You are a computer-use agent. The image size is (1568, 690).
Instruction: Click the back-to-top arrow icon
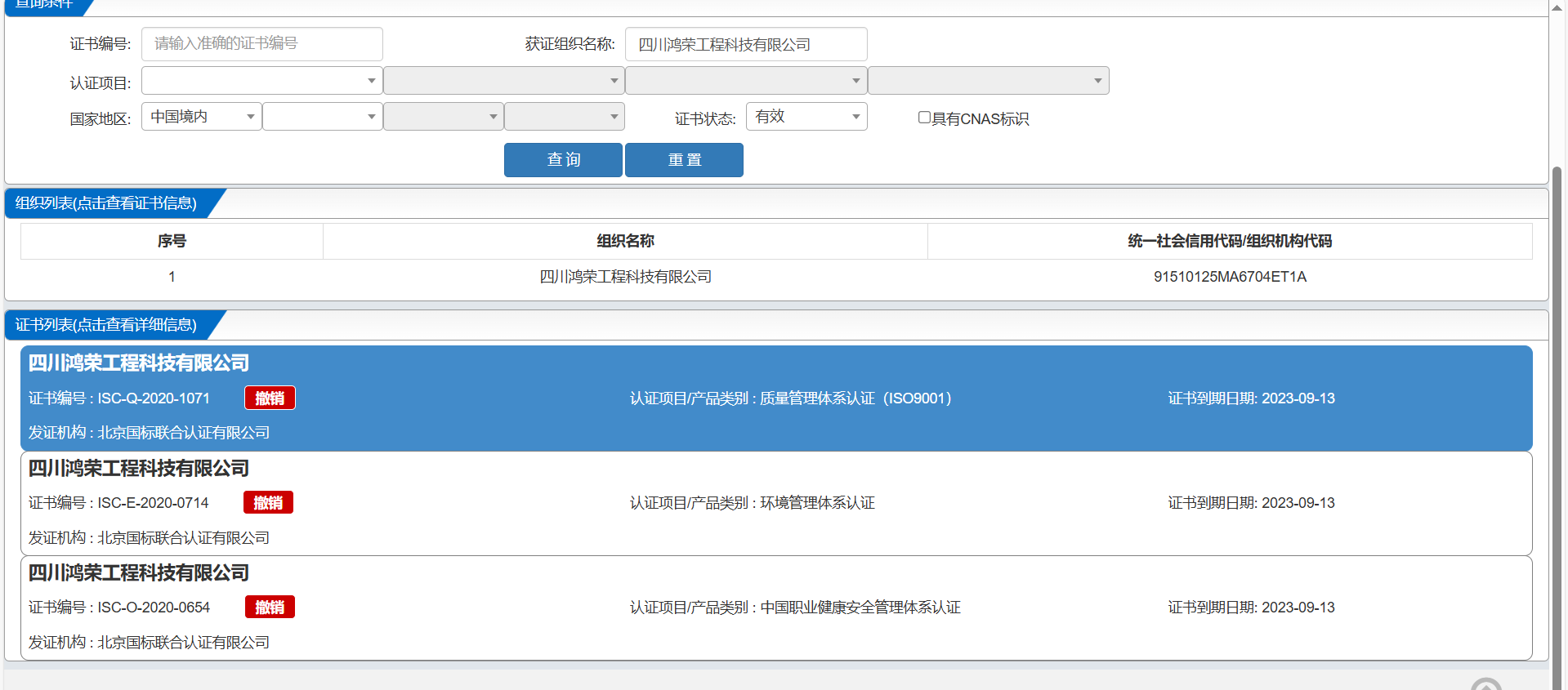coord(1486,684)
